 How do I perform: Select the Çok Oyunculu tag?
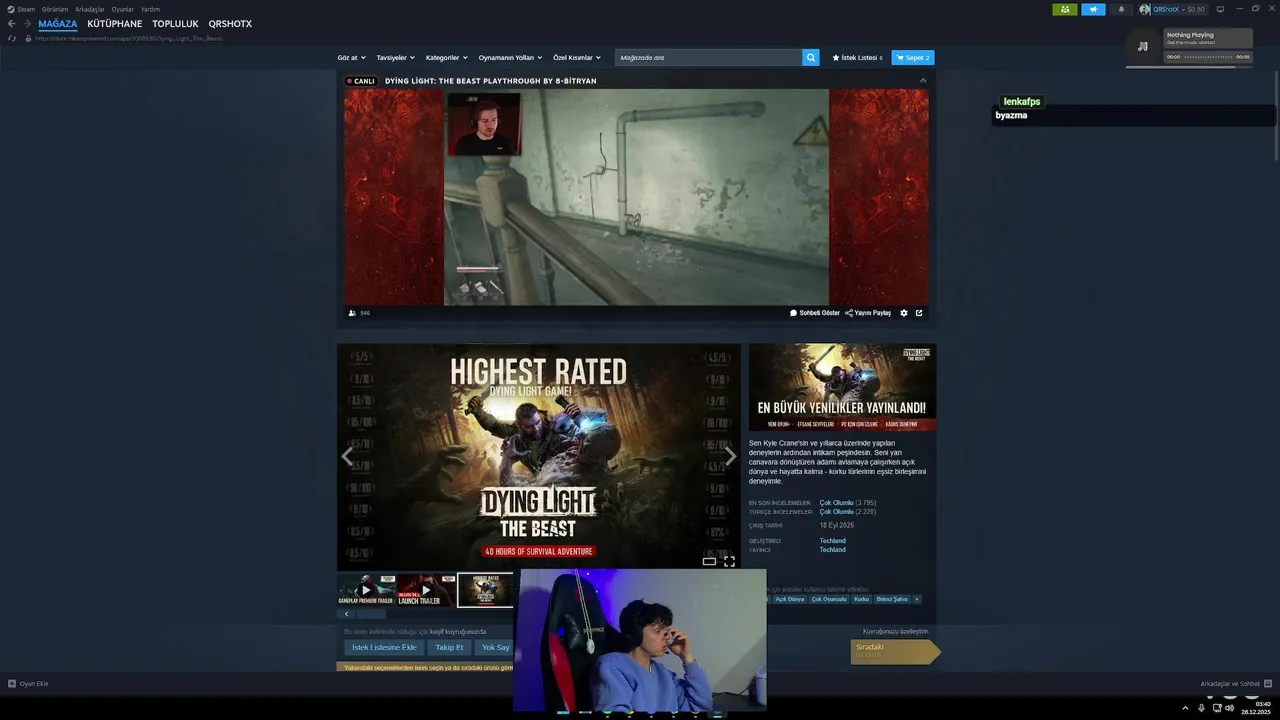tap(829, 599)
